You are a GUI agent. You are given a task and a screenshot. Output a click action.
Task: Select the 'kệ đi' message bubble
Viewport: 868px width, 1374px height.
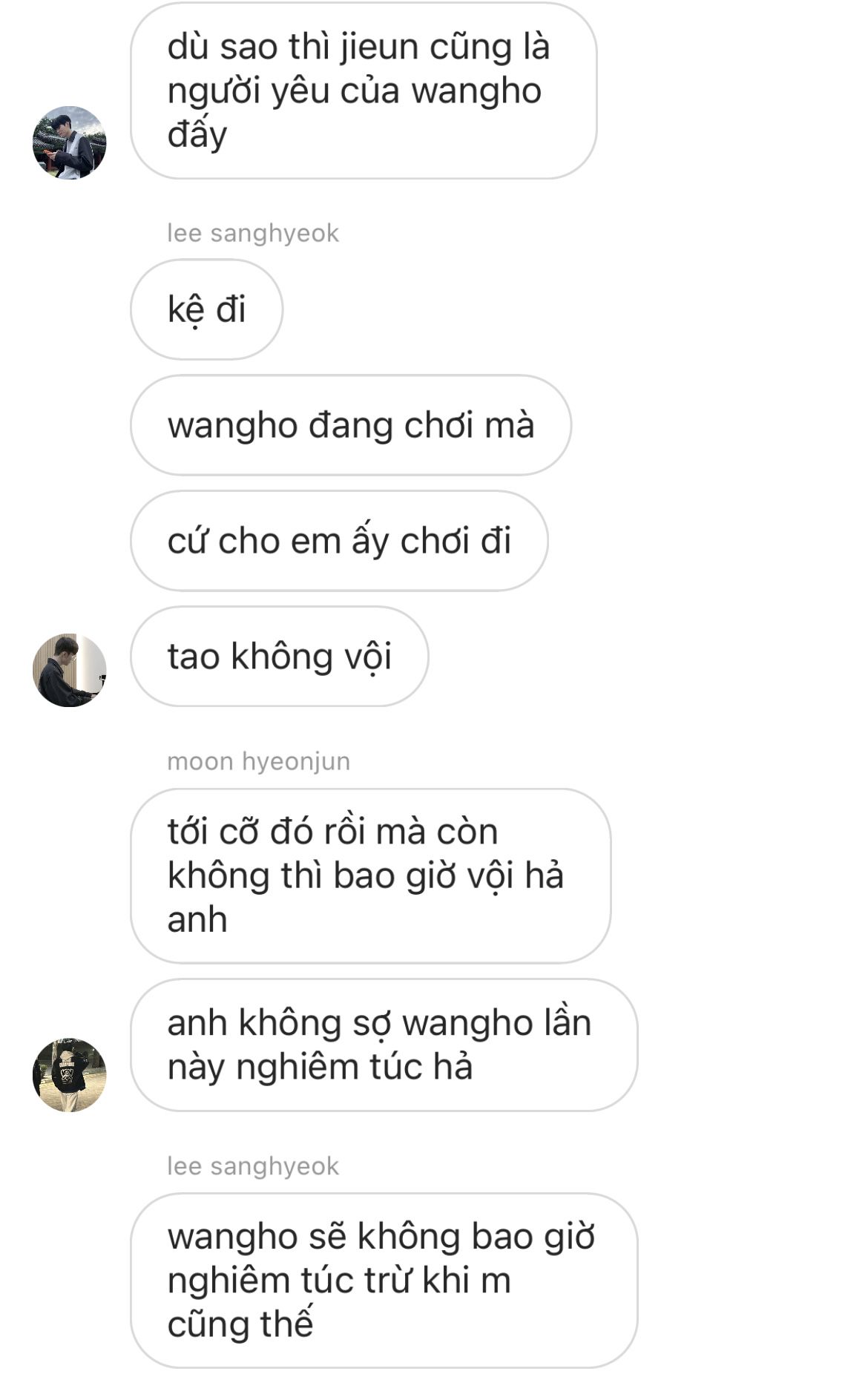pos(206,309)
